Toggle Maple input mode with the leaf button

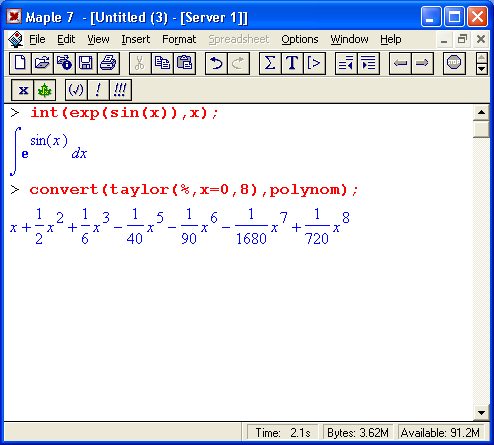click(x=45, y=90)
